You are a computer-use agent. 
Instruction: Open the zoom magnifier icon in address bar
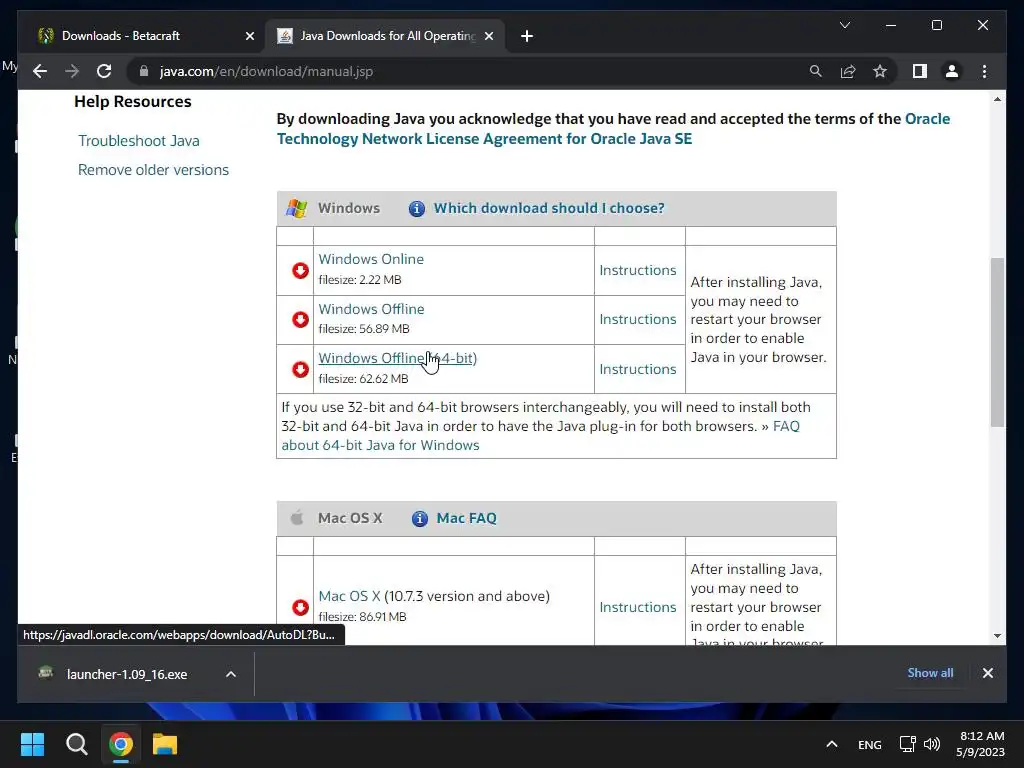(816, 71)
